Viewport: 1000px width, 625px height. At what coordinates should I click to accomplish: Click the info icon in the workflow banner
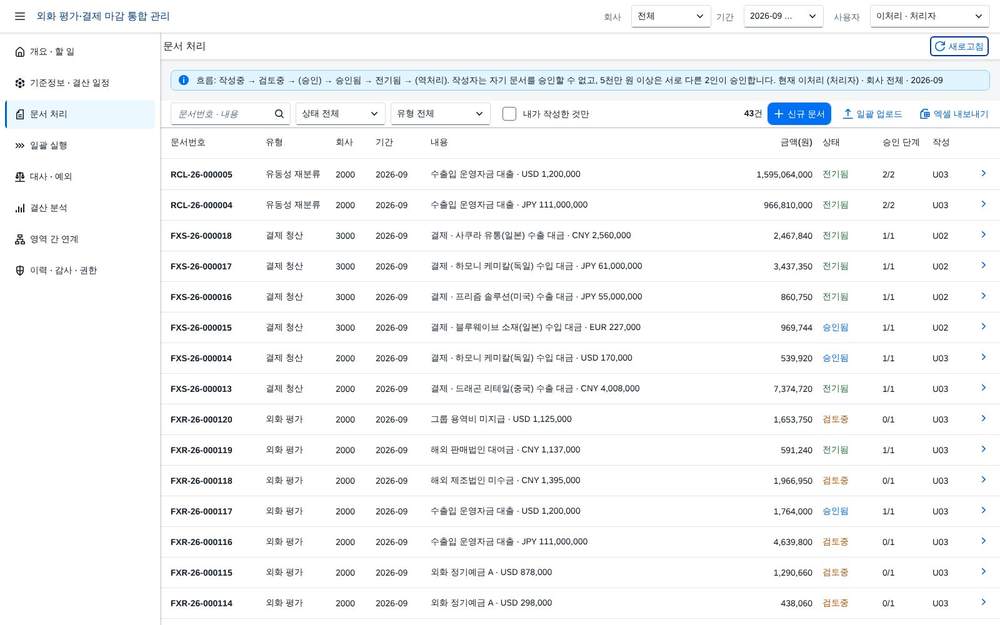[184, 80]
